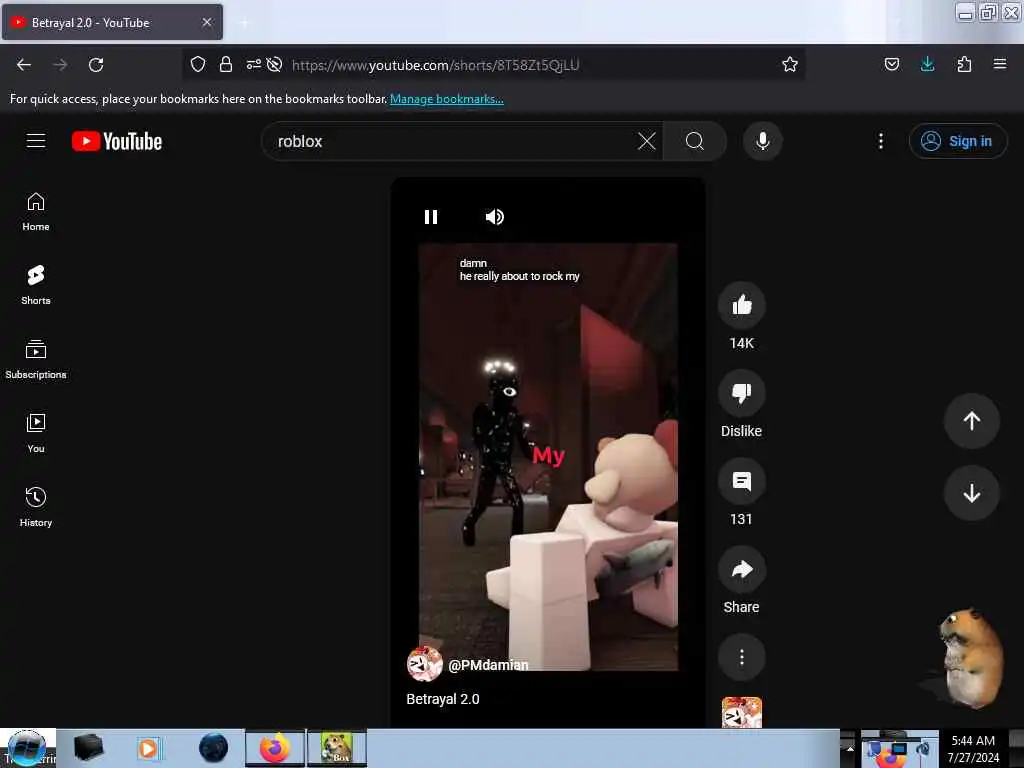Bookmark this page with the star

[790, 64]
